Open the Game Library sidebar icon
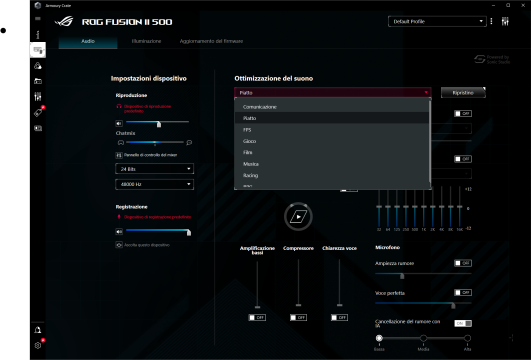Viewport: 531px width, 360px height. pyautogui.click(x=38, y=81)
